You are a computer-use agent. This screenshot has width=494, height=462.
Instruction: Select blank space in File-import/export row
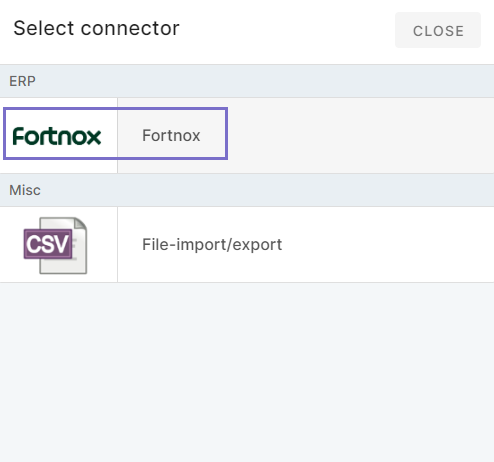point(388,244)
